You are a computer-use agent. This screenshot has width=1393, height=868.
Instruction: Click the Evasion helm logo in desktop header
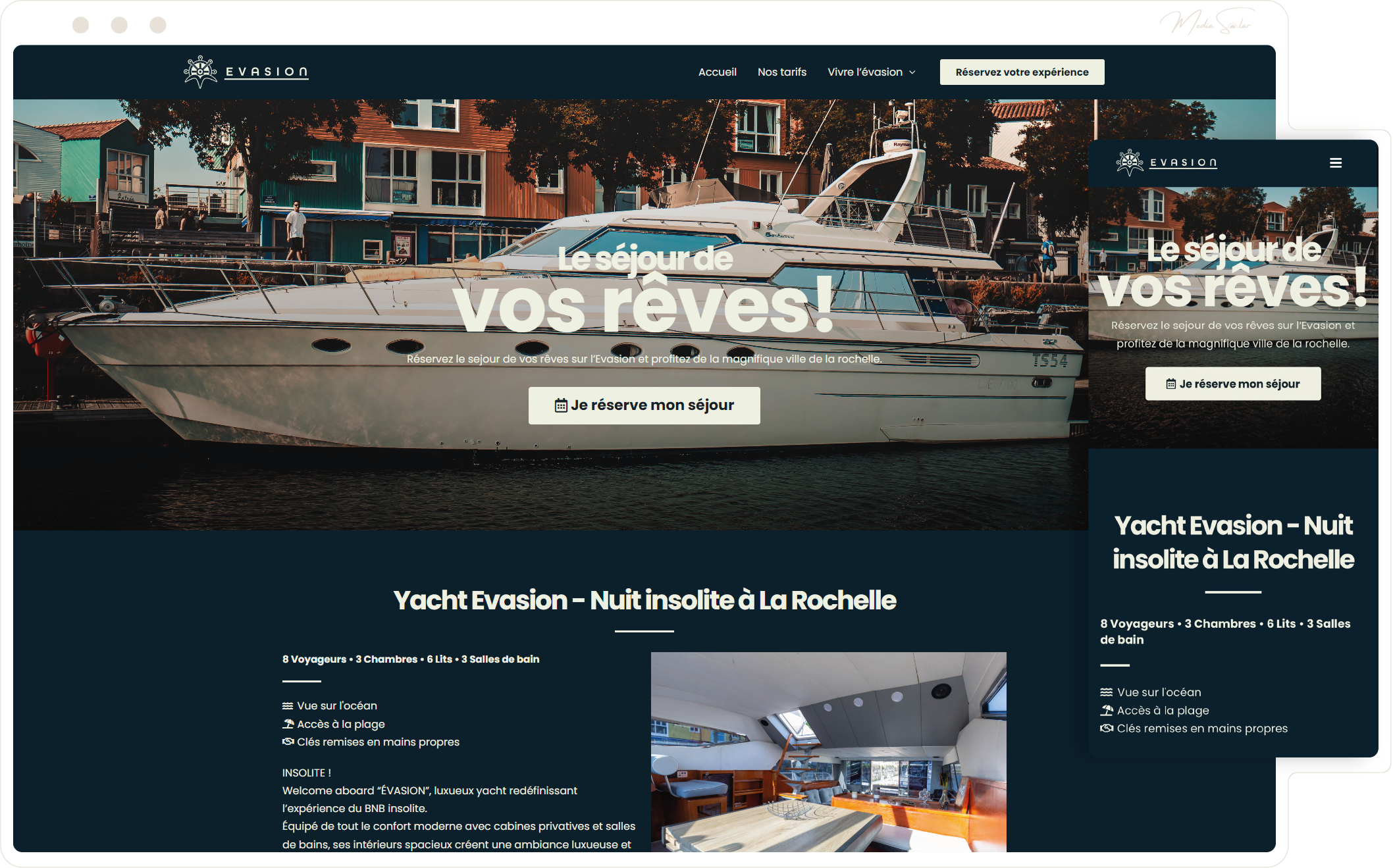click(x=201, y=72)
